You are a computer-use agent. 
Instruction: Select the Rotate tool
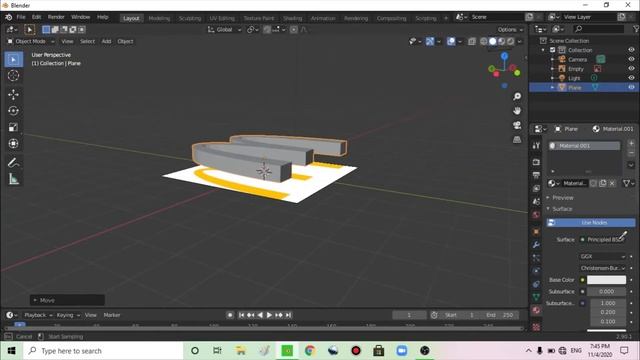(13, 111)
